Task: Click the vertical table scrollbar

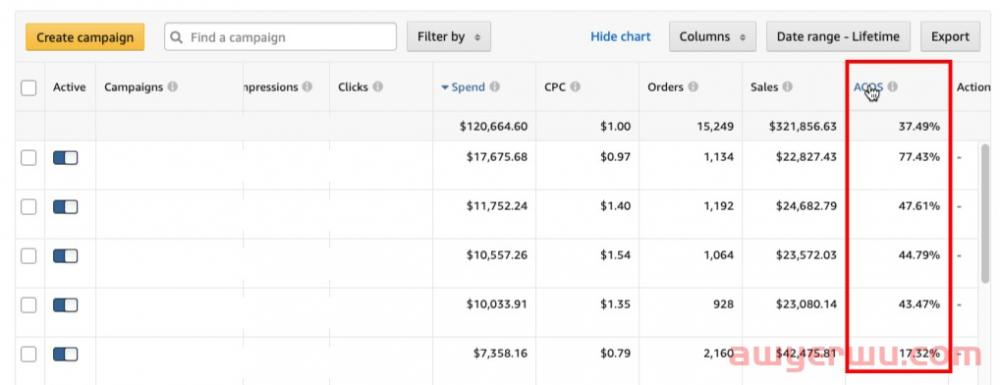Action: tap(985, 214)
